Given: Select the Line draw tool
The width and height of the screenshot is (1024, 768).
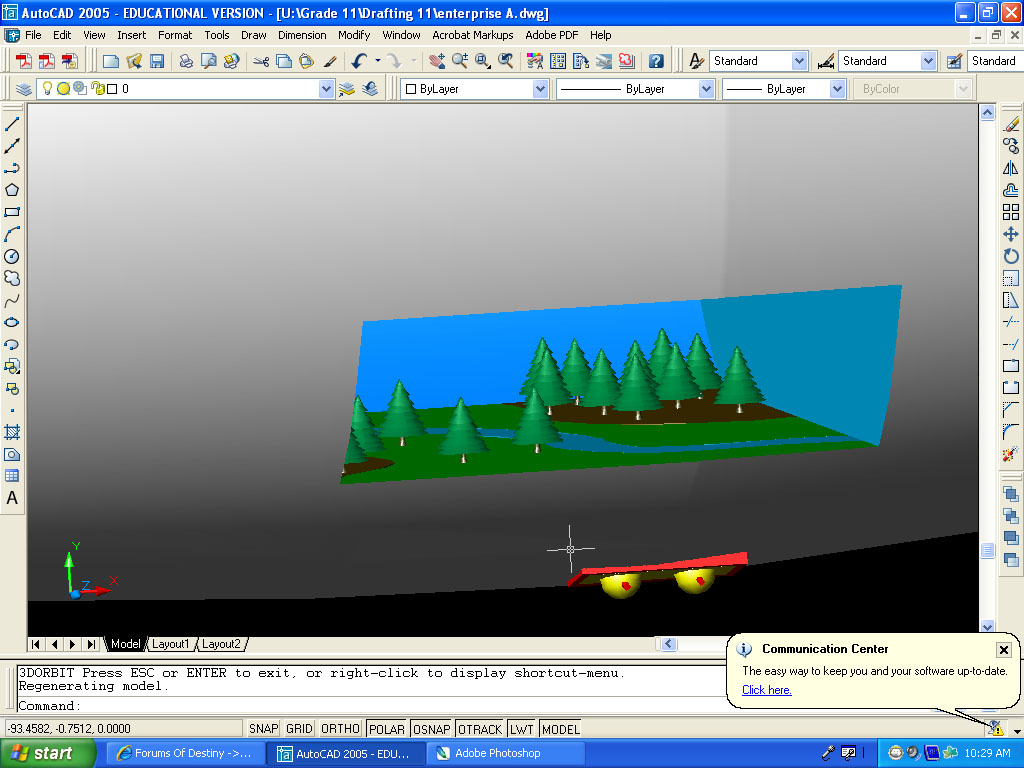Looking at the screenshot, I should [x=12, y=125].
